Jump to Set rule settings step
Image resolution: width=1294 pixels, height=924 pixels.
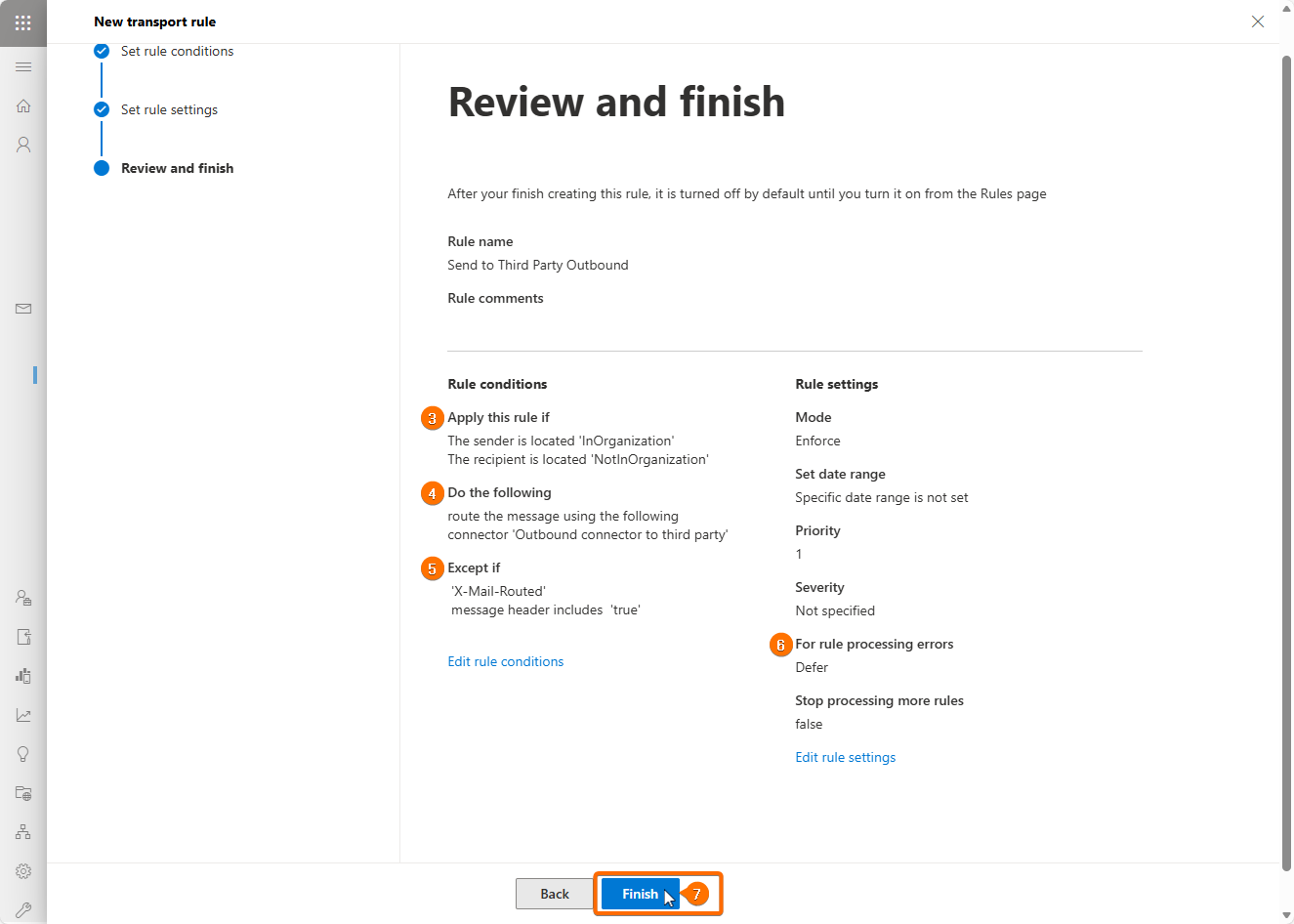pos(169,109)
